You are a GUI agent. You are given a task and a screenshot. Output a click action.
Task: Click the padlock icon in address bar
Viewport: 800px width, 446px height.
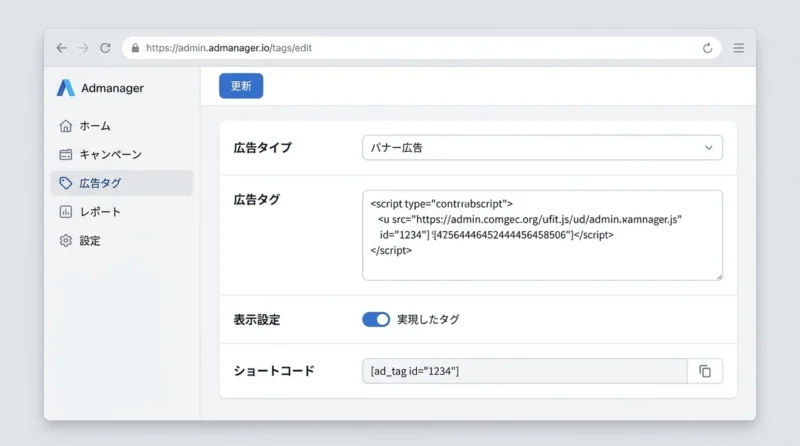pyautogui.click(x=135, y=48)
